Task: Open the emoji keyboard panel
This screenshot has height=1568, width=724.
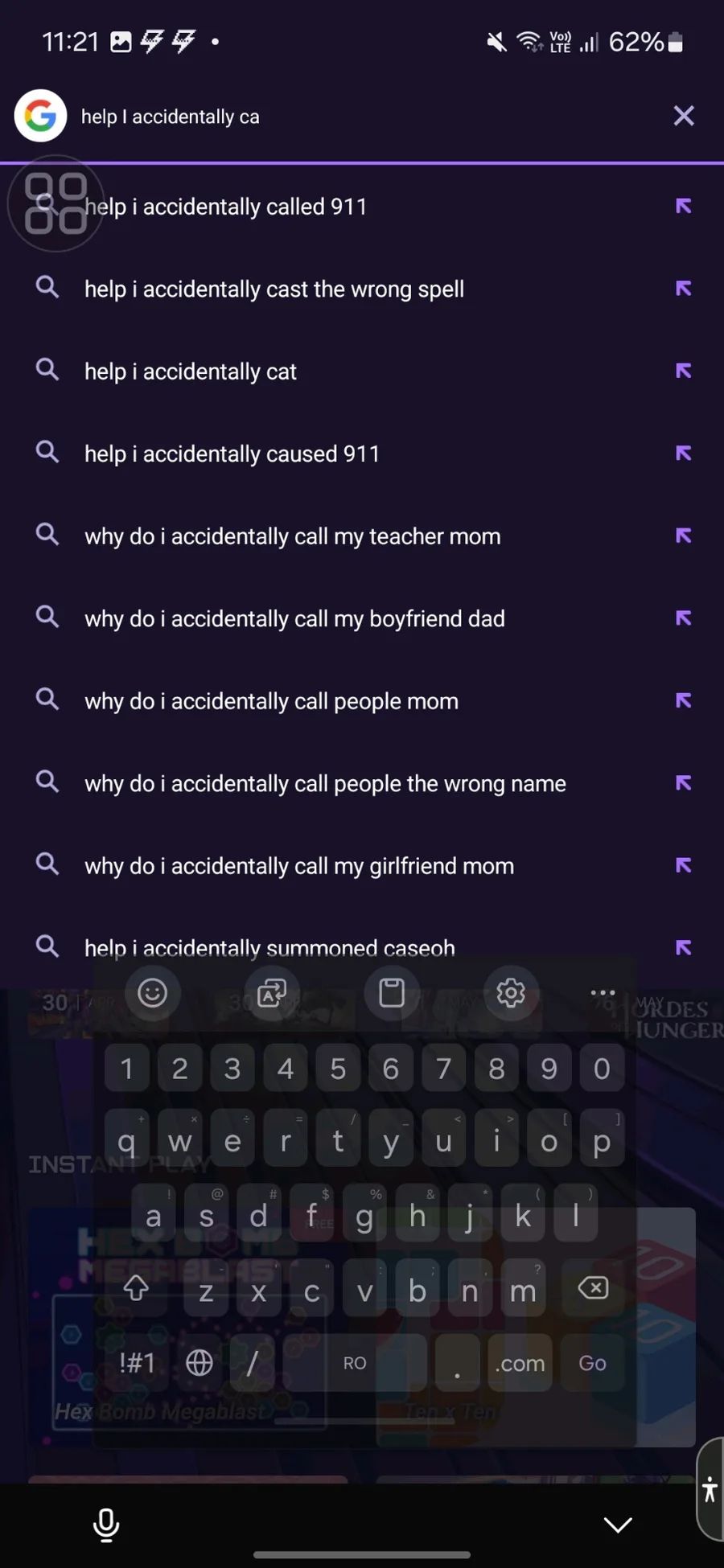Action: 152,992
